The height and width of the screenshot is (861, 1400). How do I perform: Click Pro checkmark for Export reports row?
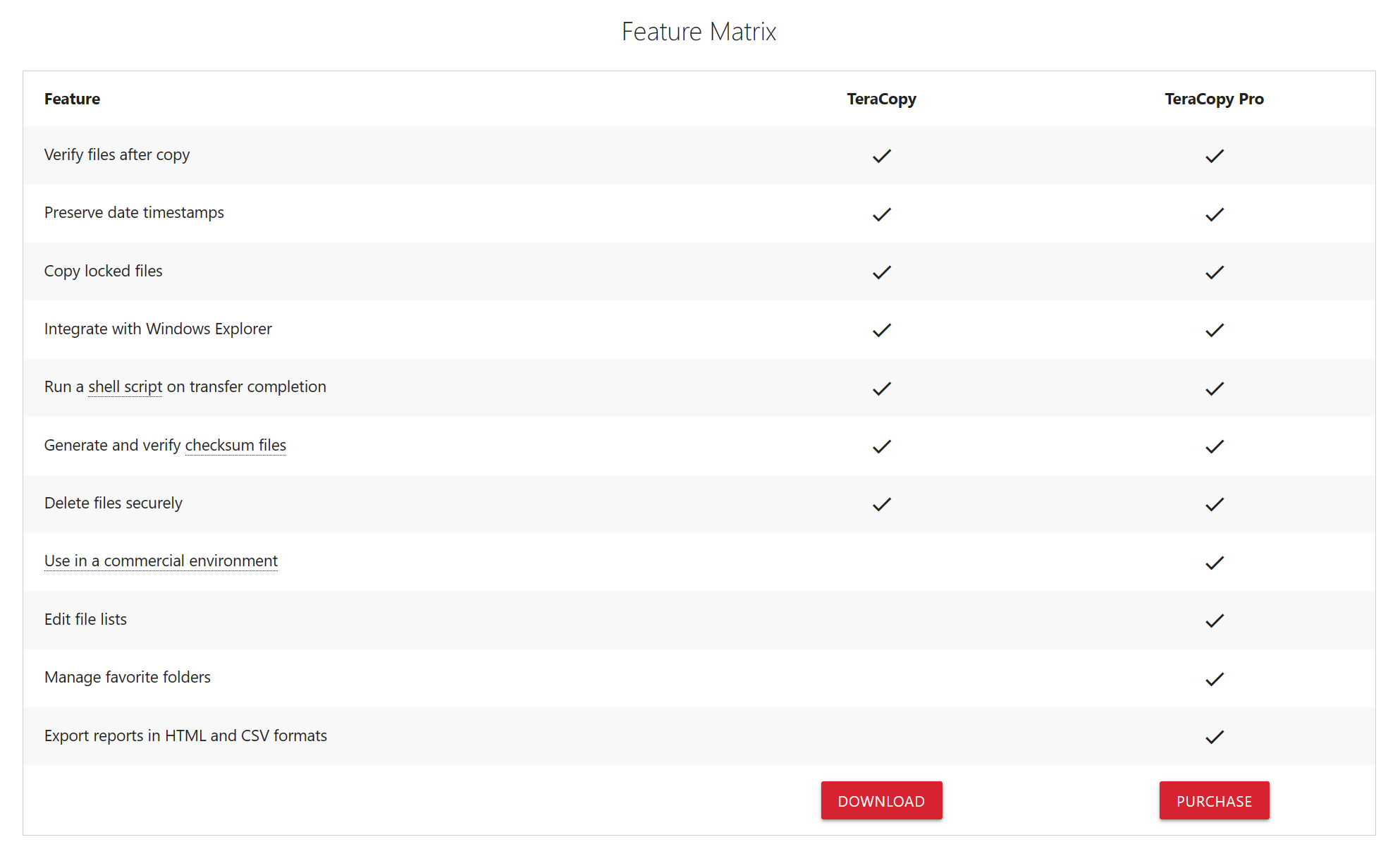pos(1215,737)
